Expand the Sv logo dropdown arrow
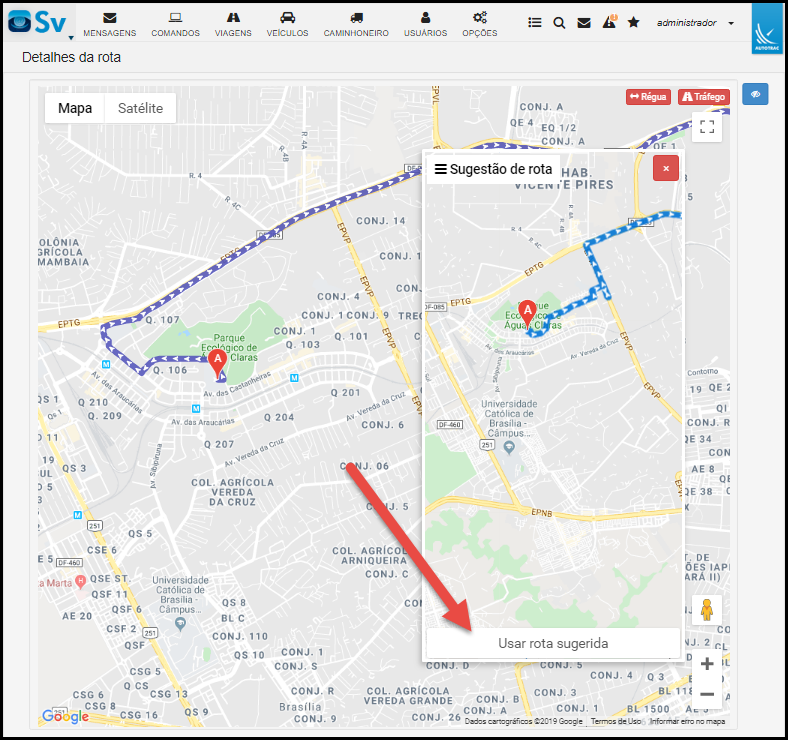Viewport: 788px width, 740px height. [71, 38]
